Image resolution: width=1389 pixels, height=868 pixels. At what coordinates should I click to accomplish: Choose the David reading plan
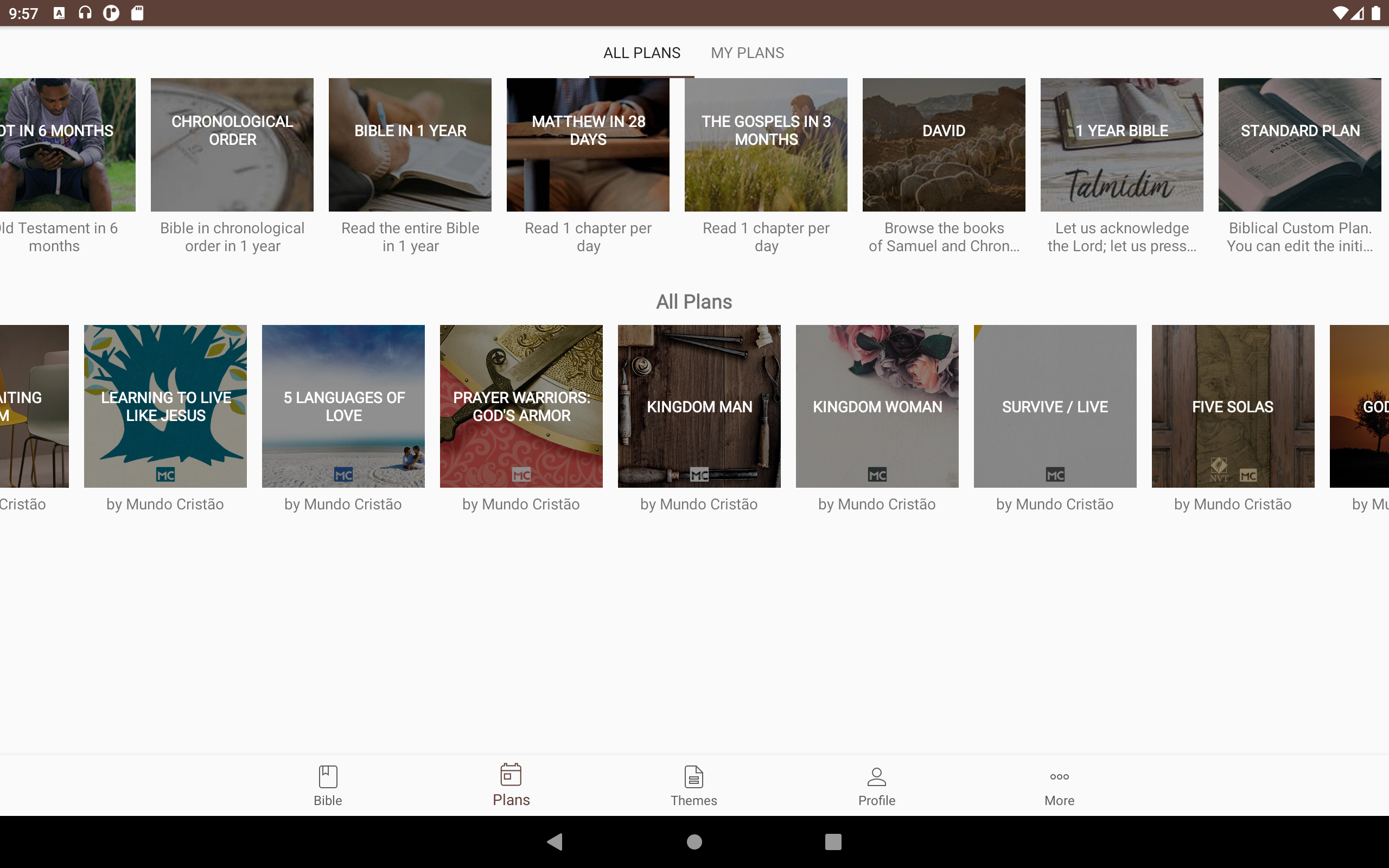pyautogui.click(x=944, y=145)
